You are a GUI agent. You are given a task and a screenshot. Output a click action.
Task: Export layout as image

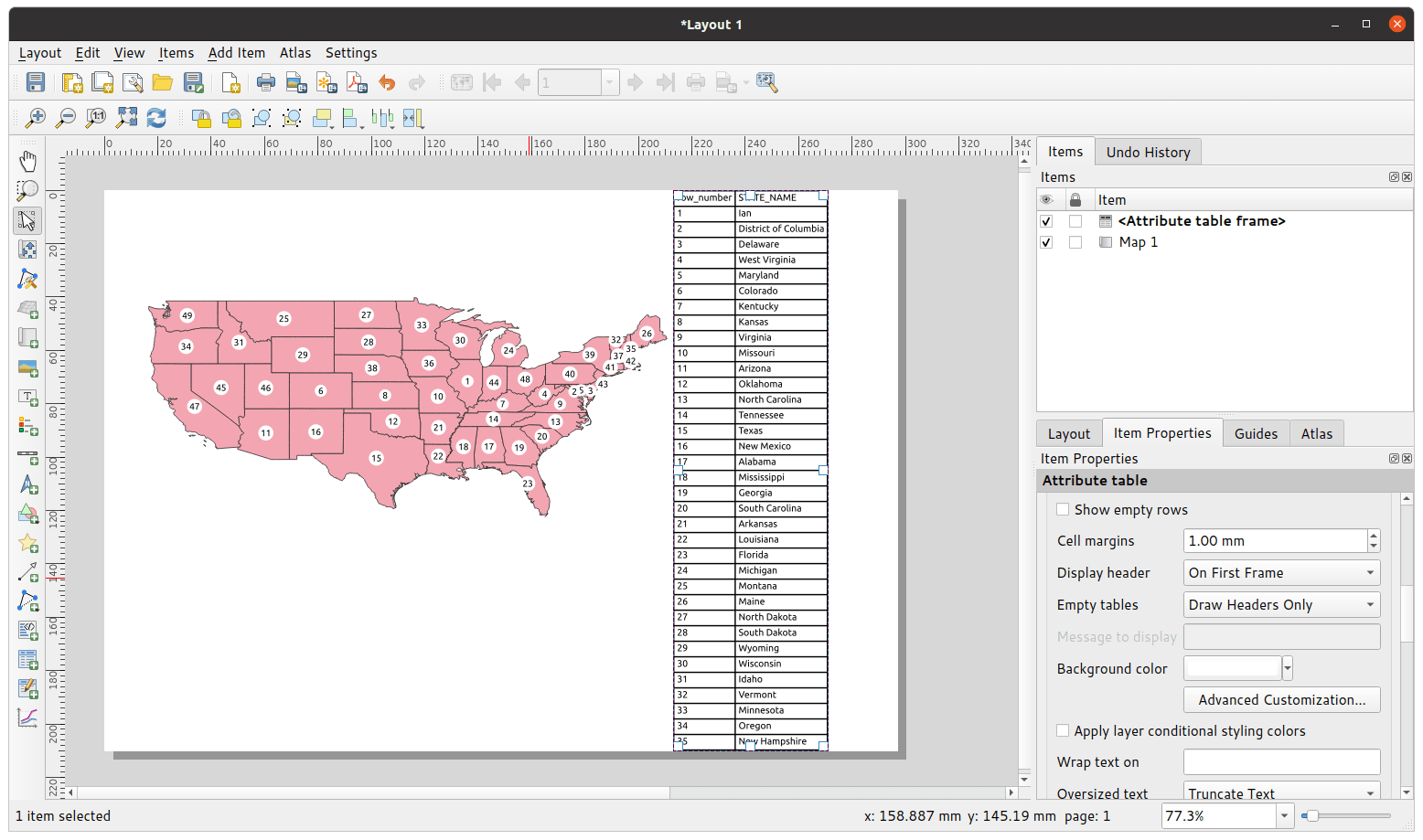point(296,82)
